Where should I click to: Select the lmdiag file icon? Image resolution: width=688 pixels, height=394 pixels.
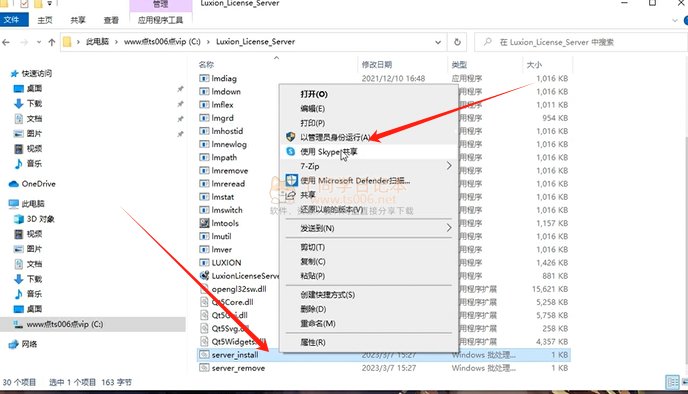click(x=204, y=79)
